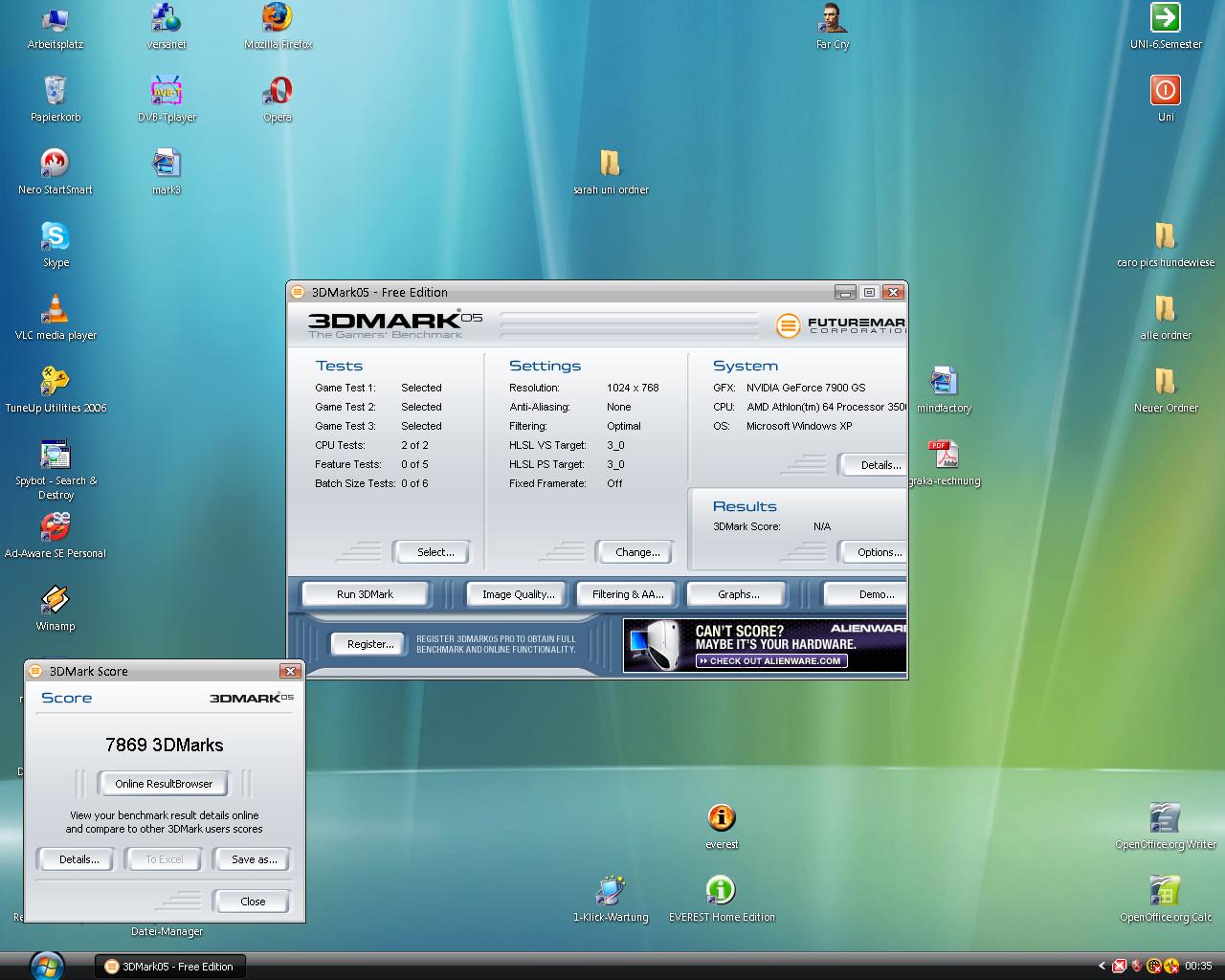The height and width of the screenshot is (980, 1225).
Task: Open the mindfactory desktop file
Action: point(944,391)
